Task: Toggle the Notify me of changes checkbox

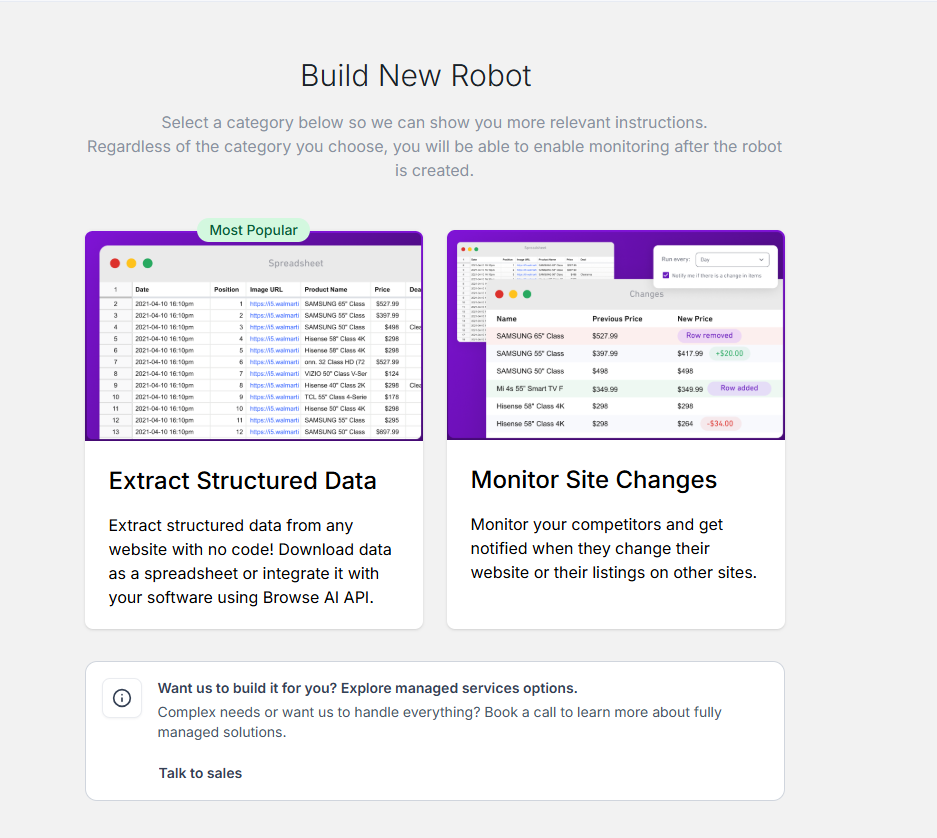Action: pyautogui.click(x=666, y=275)
